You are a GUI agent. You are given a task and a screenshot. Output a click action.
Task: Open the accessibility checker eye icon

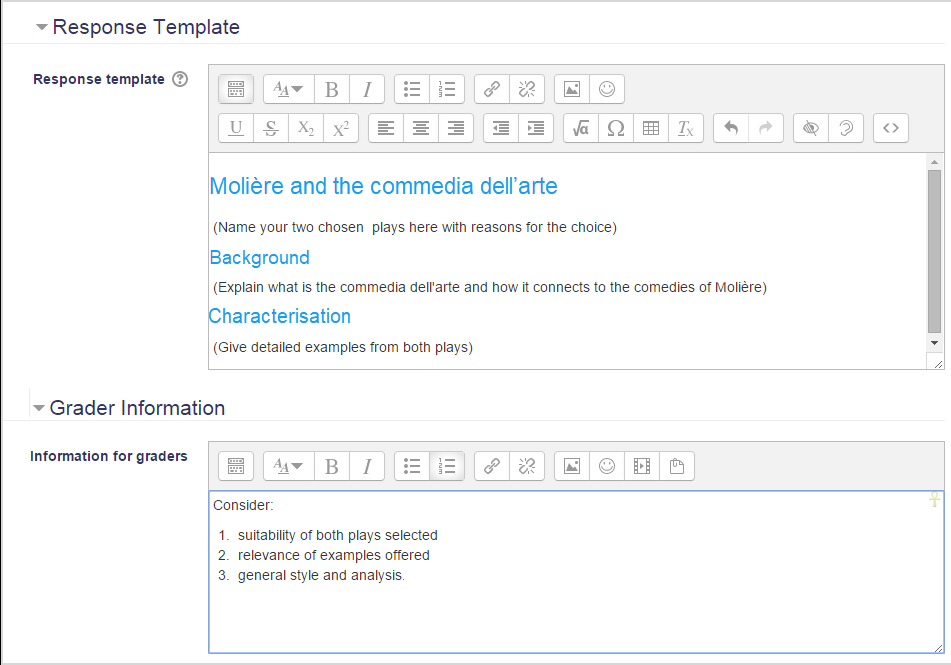pos(811,128)
